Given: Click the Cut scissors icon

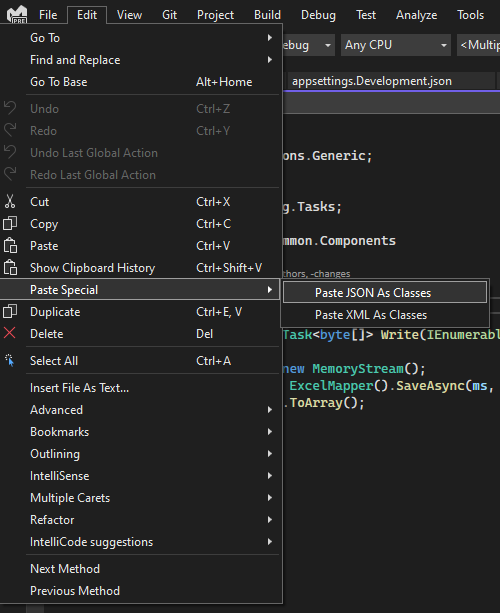Looking at the screenshot, I should coord(10,201).
